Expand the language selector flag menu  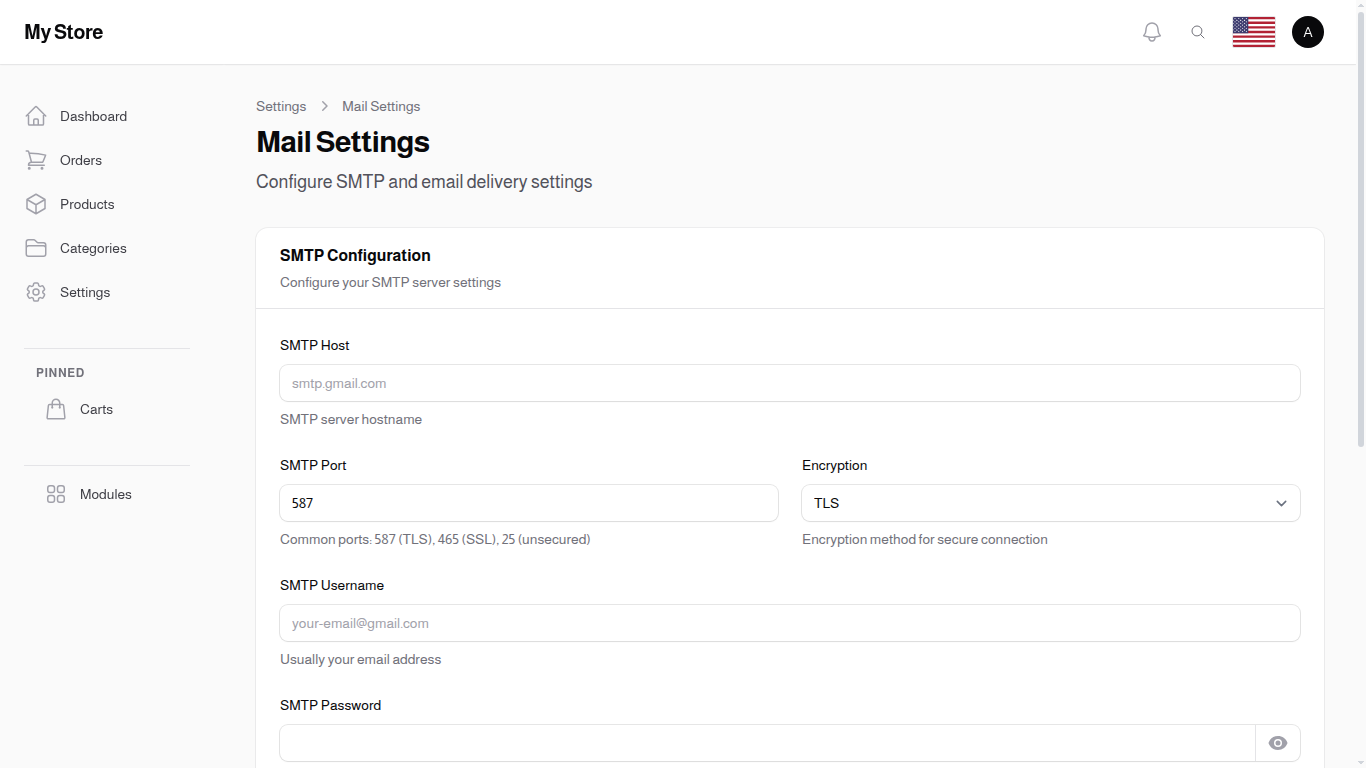click(1253, 31)
